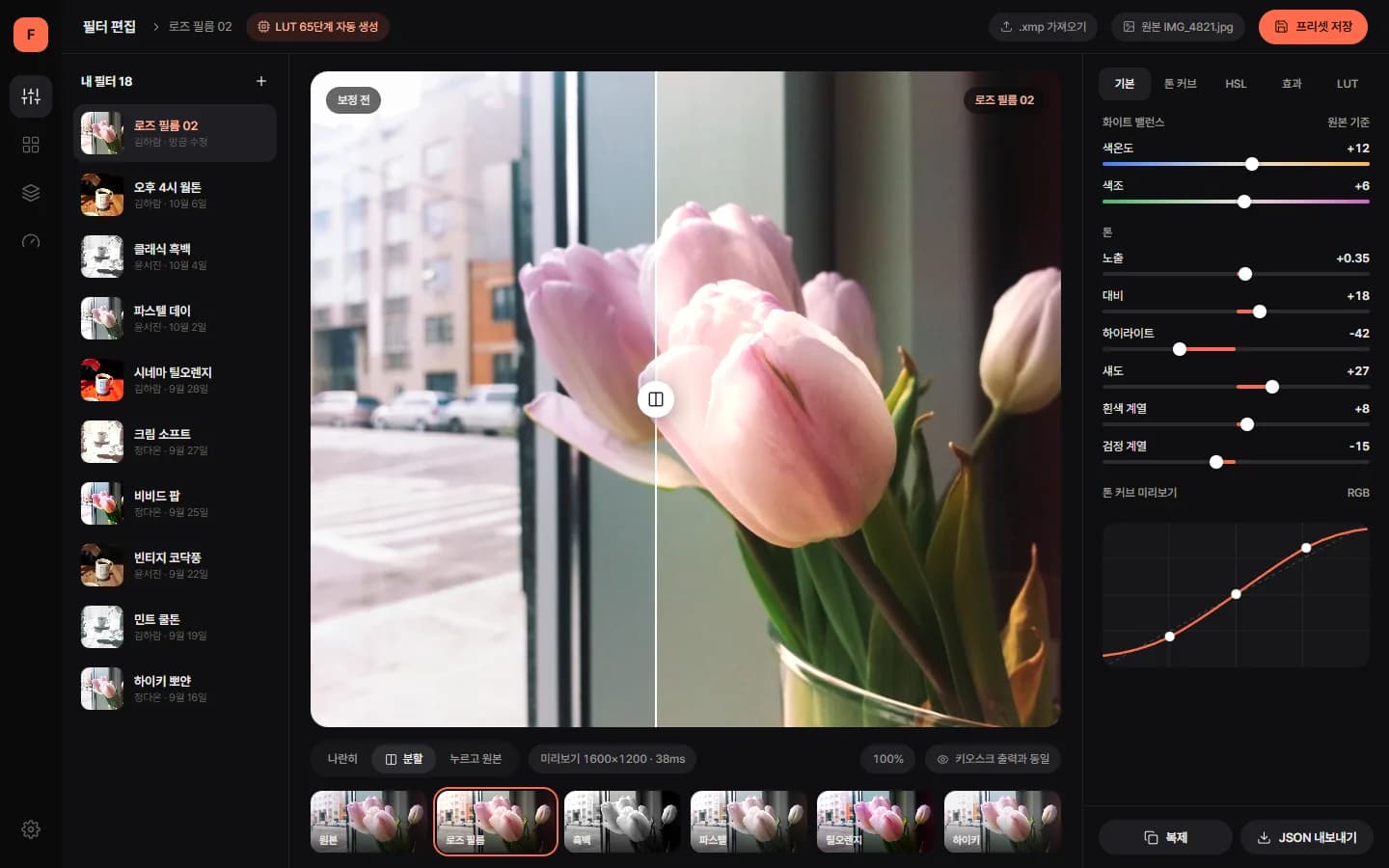1389x868 pixels.
Task: Open the layers stack sidebar icon
Action: pos(31,193)
